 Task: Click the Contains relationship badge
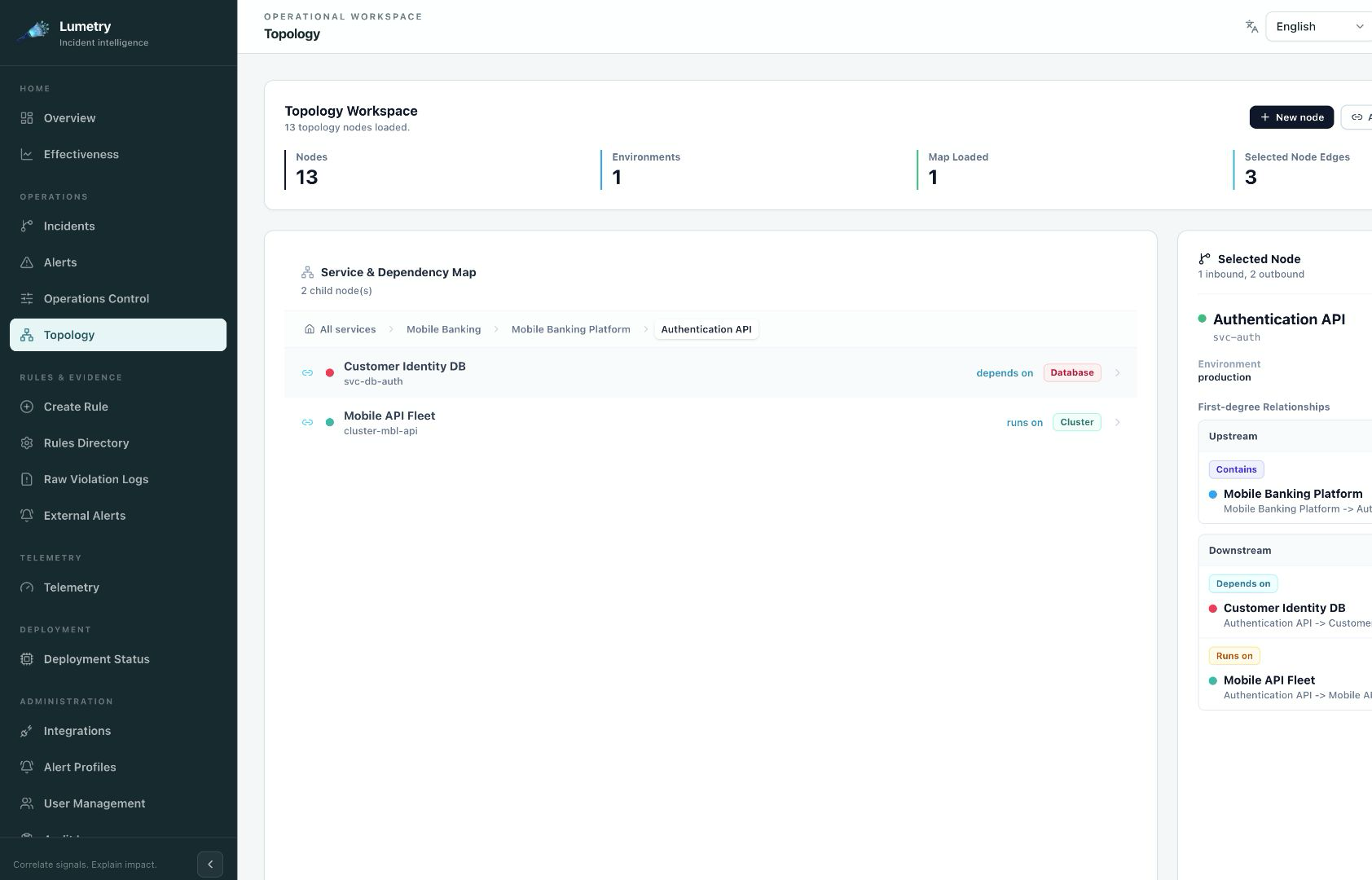click(x=1236, y=469)
